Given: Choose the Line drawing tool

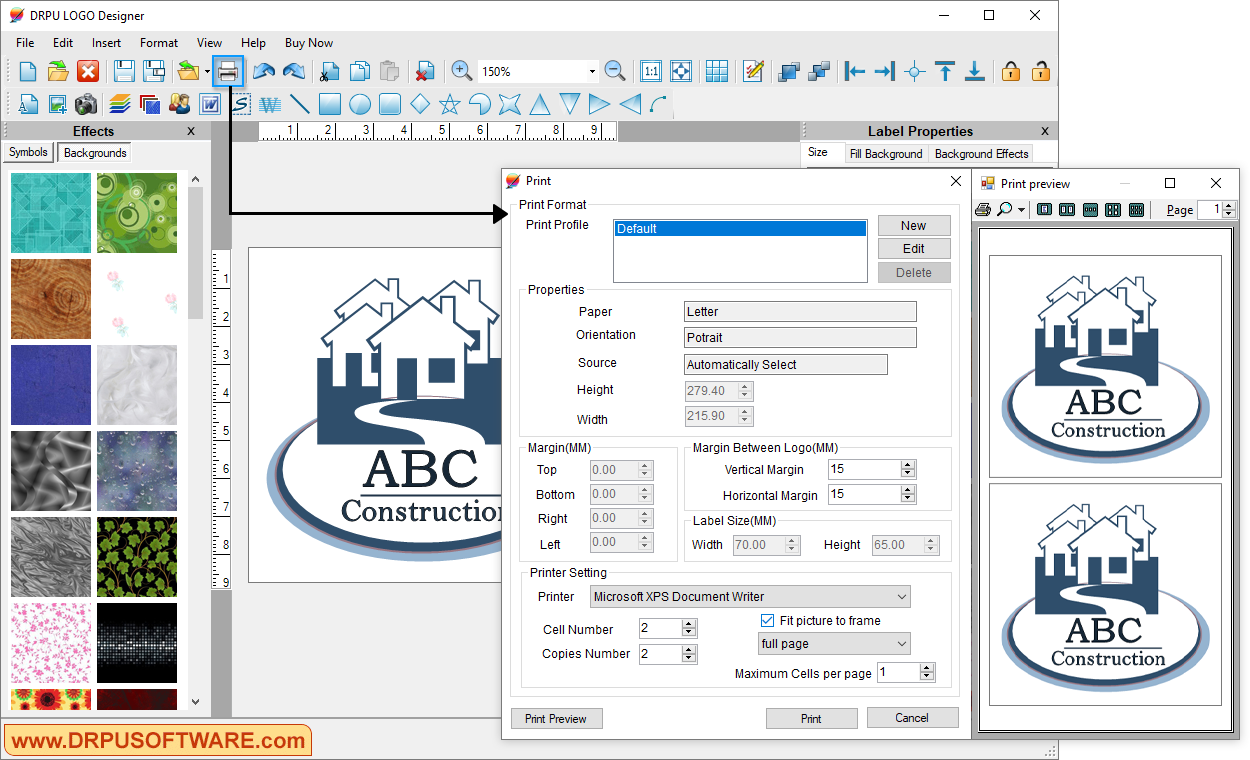Looking at the screenshot, I should coord(300,103).
